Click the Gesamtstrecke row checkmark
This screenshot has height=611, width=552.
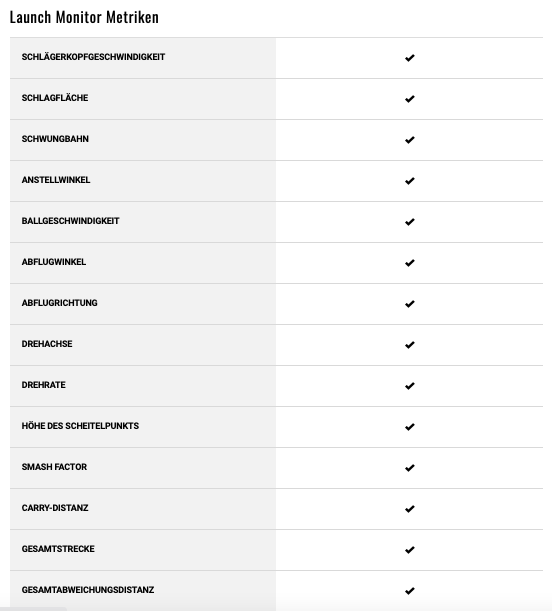409,550
